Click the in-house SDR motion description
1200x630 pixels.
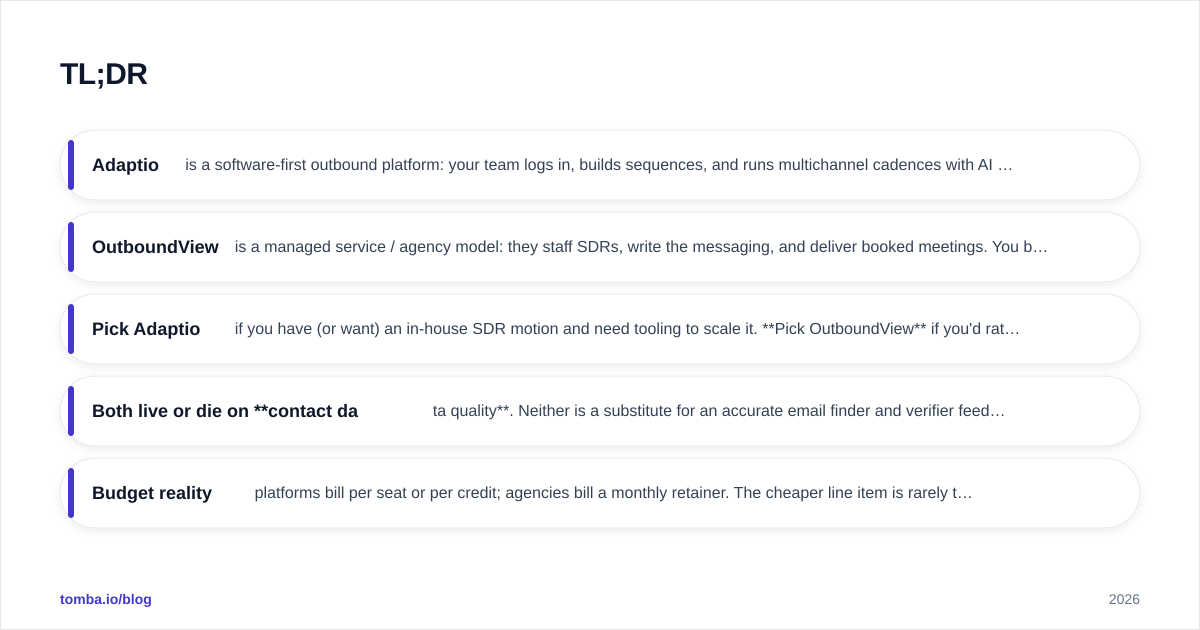coord(627,329)
